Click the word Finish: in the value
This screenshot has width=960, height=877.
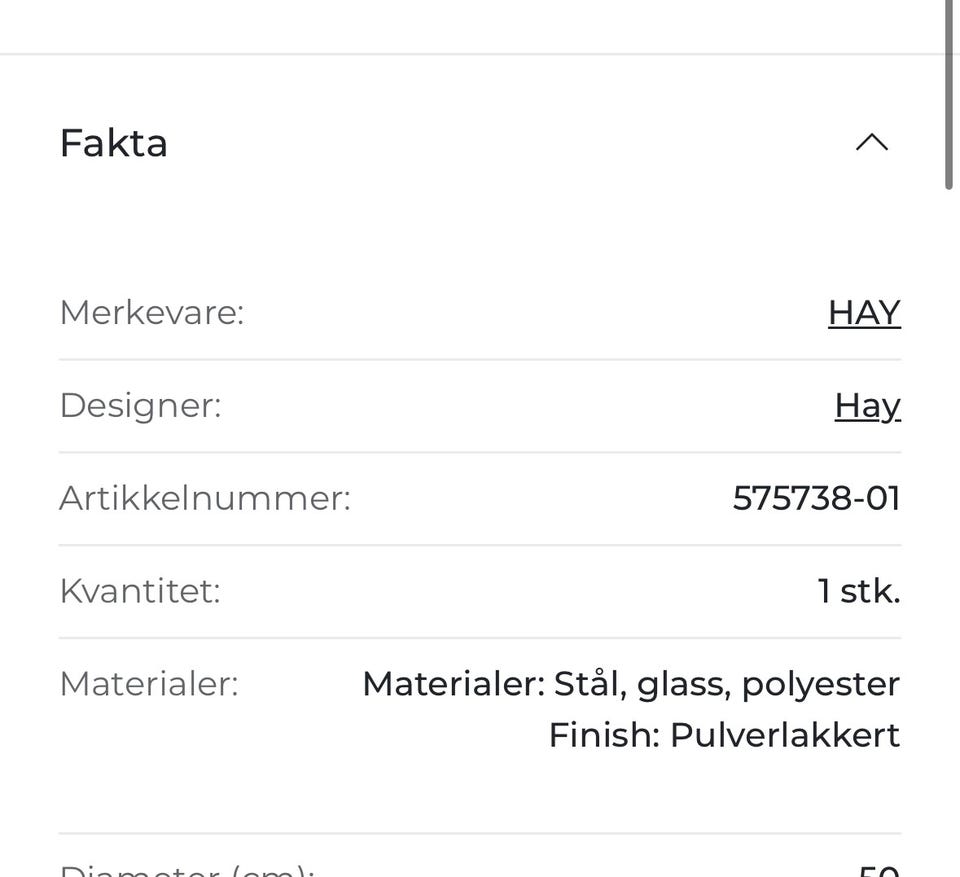click(x=603, y=736)
